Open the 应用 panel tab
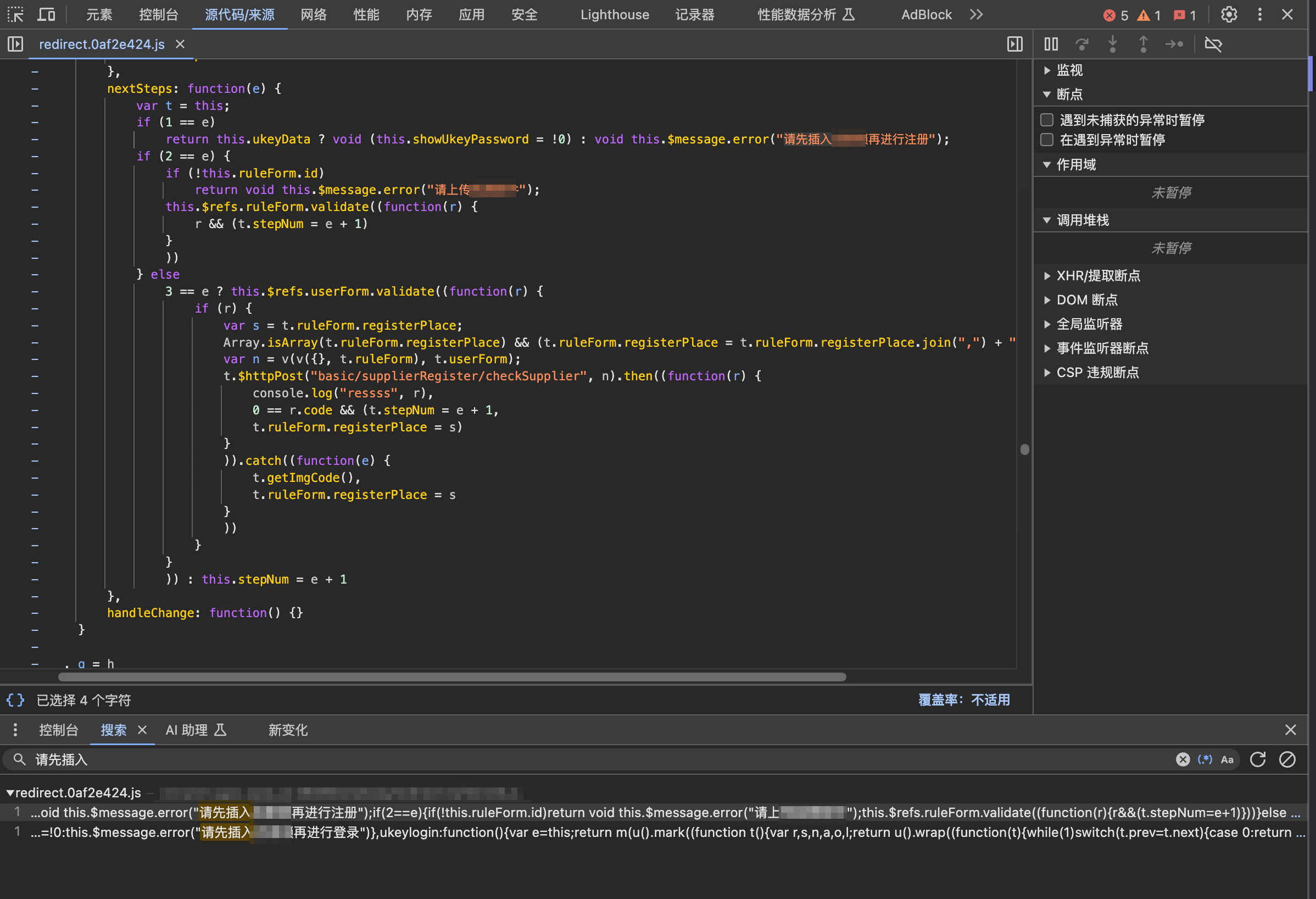The image size is (1316, 899). click(472, 15)
